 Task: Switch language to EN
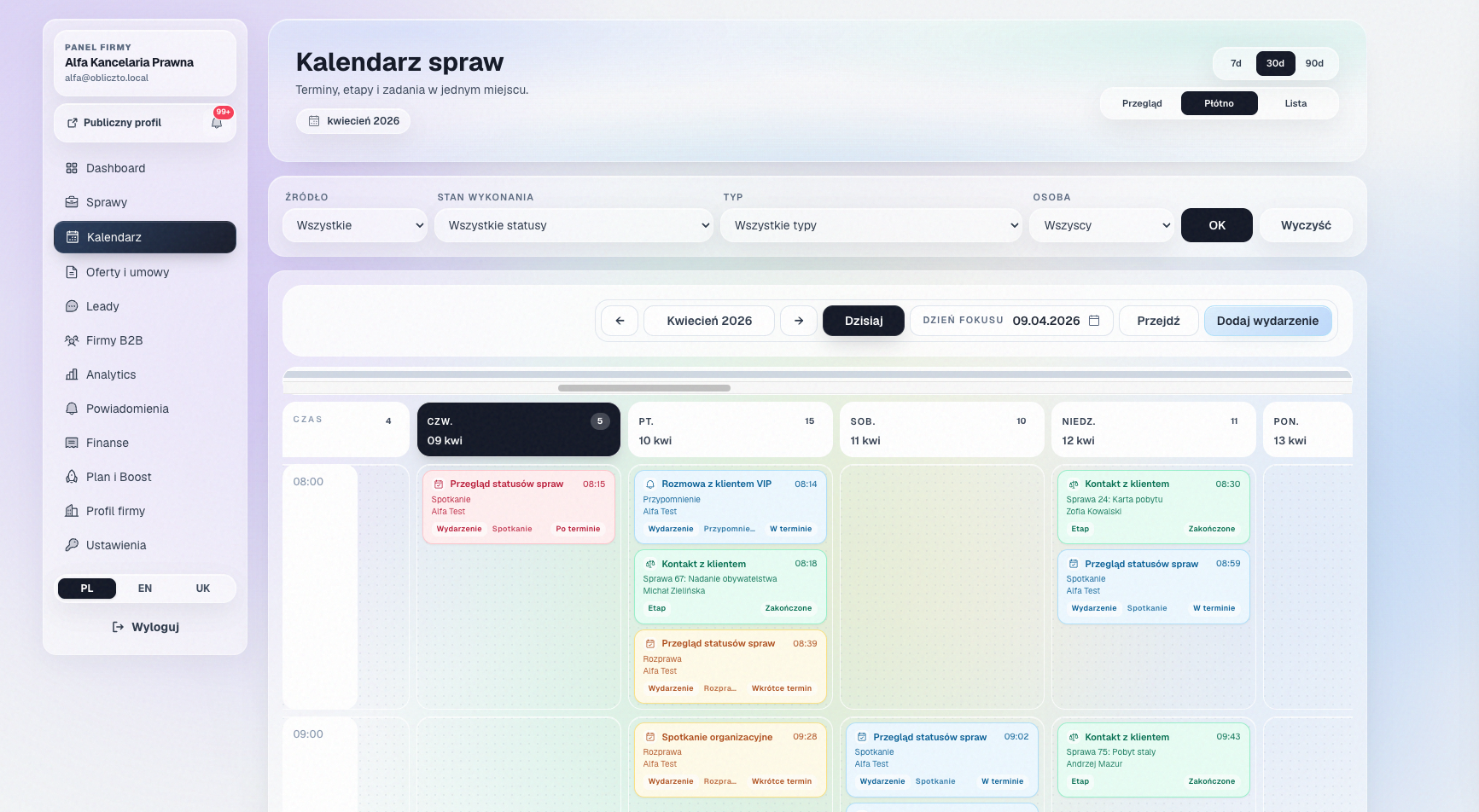(x=145, y=589)
